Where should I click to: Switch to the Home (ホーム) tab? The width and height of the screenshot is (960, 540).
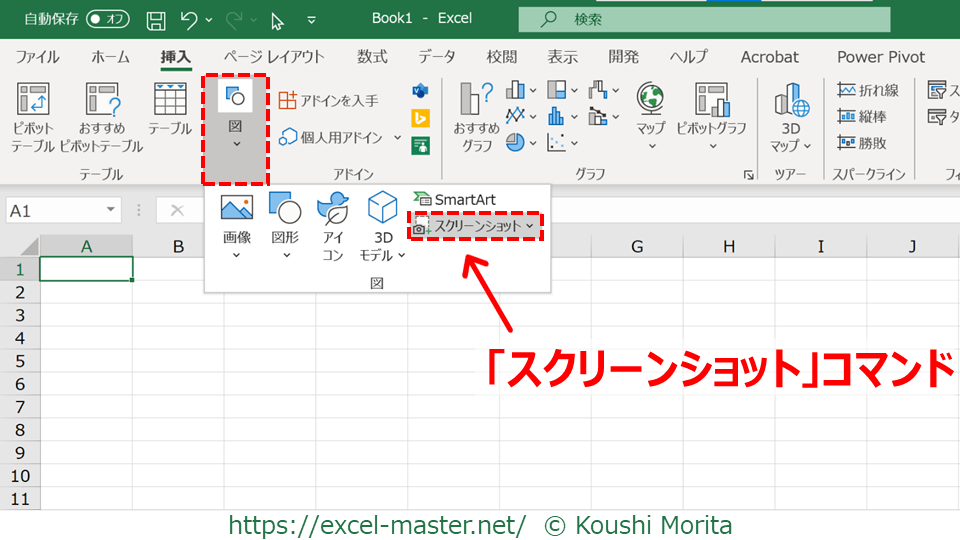click(x=110, y=57)
